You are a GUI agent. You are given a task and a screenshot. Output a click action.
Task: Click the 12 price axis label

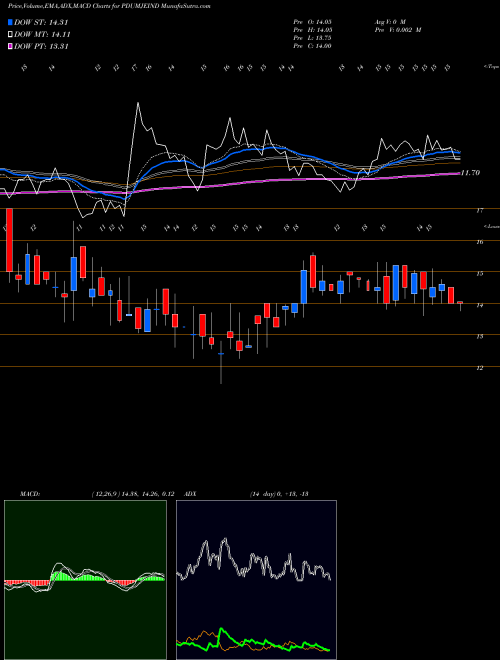480,368
